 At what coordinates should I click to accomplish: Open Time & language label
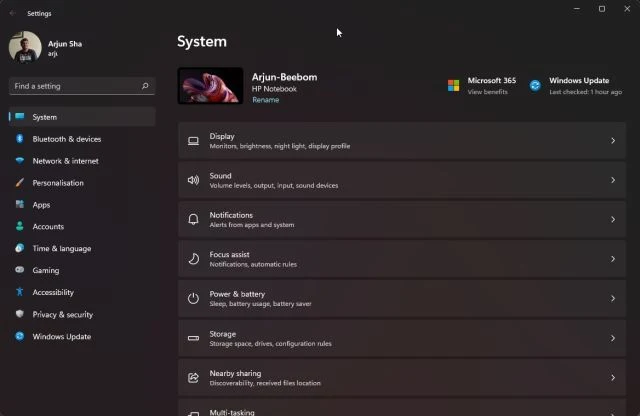62,249
